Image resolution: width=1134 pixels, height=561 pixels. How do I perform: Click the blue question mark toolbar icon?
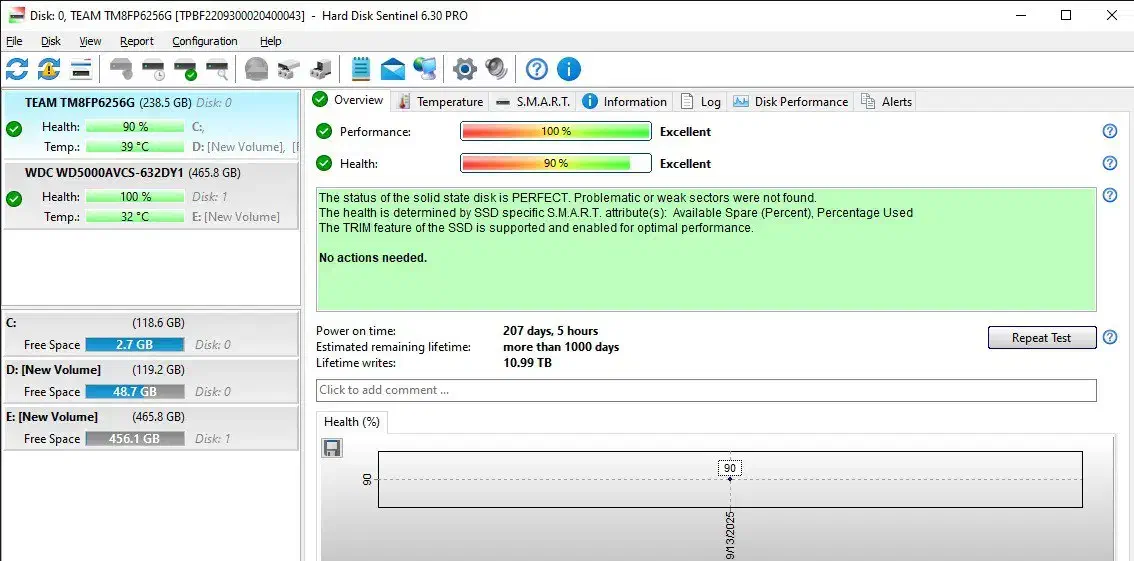tap(537, 69)
